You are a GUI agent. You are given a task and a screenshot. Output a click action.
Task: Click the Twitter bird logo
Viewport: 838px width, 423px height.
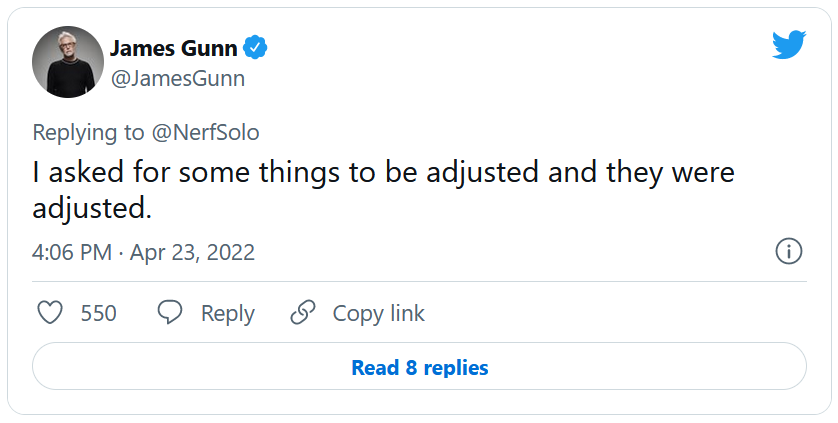pos(788,45)
